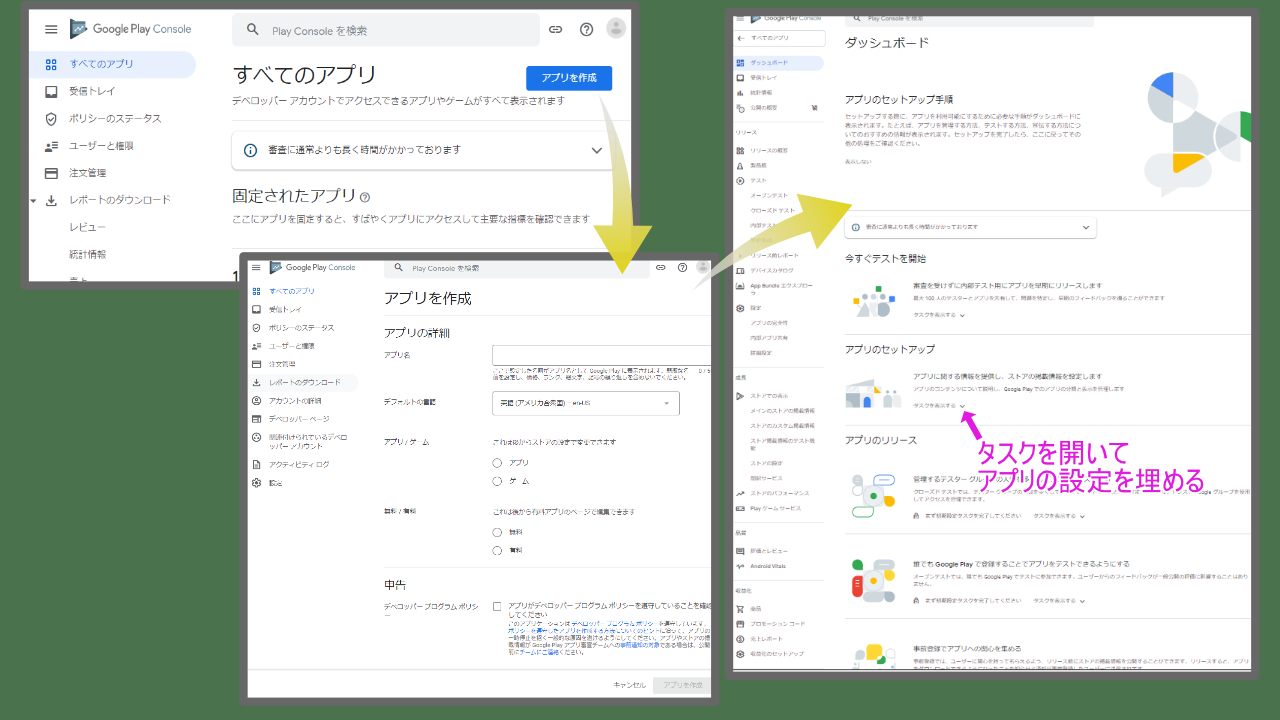Expand 審査に通常よりも長く notice in dashboard window
This screenshot has height=720, width=1280.
(1086, 228)
